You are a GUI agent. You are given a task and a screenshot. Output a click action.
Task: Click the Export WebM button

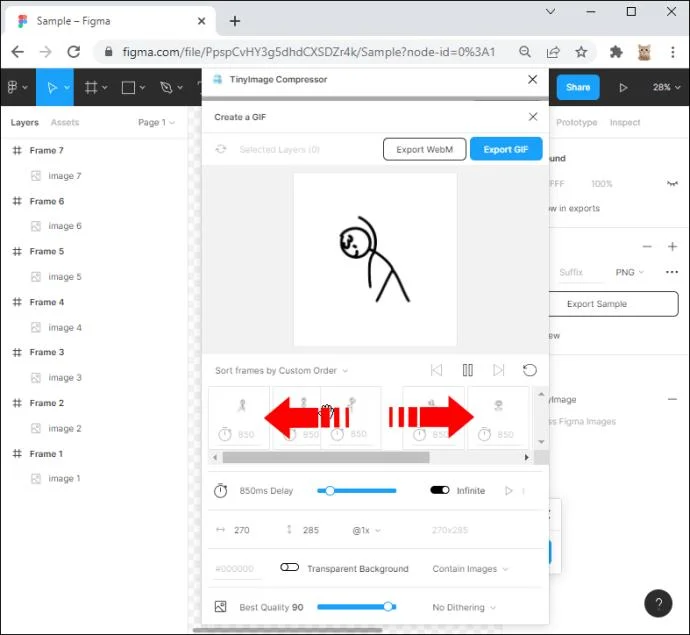424,149
